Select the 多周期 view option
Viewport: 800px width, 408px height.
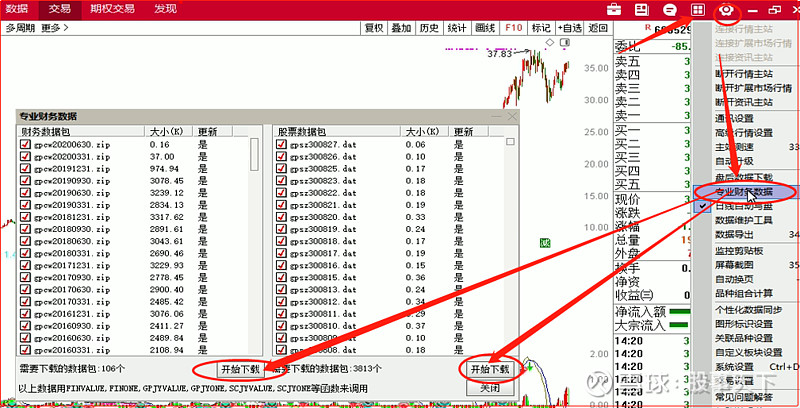(x=20, y=28)
